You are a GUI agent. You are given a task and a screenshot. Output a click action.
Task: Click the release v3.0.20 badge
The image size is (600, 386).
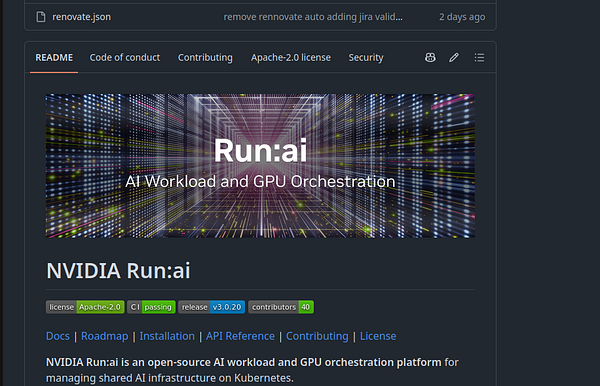[x=211, y=307]
